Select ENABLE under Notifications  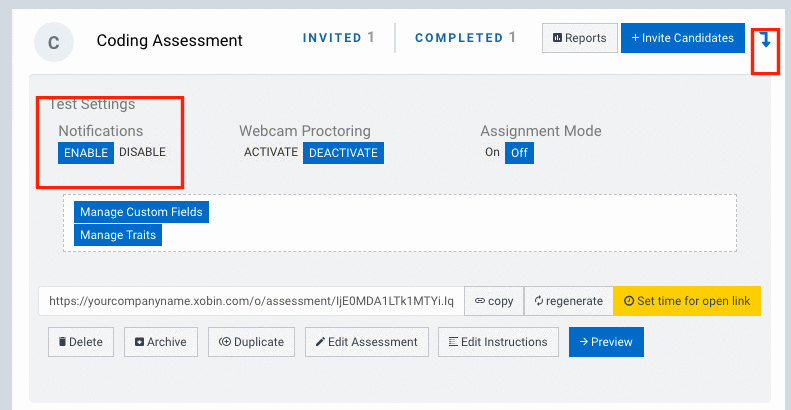(86, 153)
